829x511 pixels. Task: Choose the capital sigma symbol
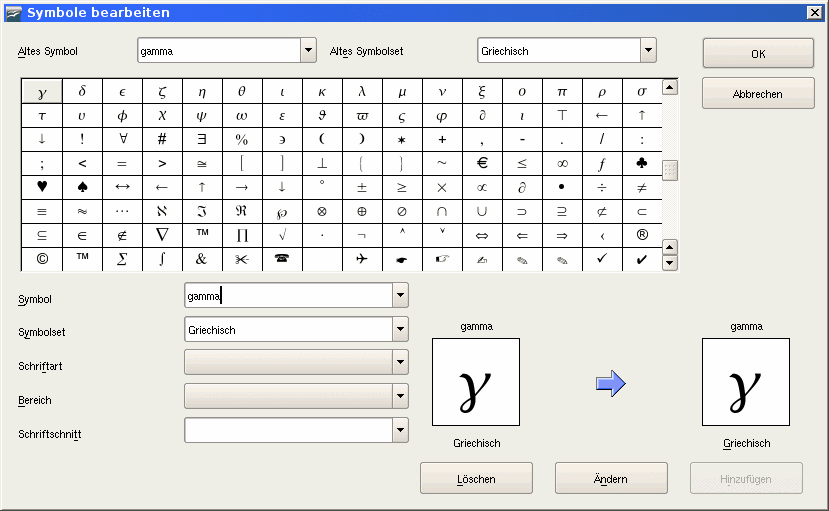[122, 259]
